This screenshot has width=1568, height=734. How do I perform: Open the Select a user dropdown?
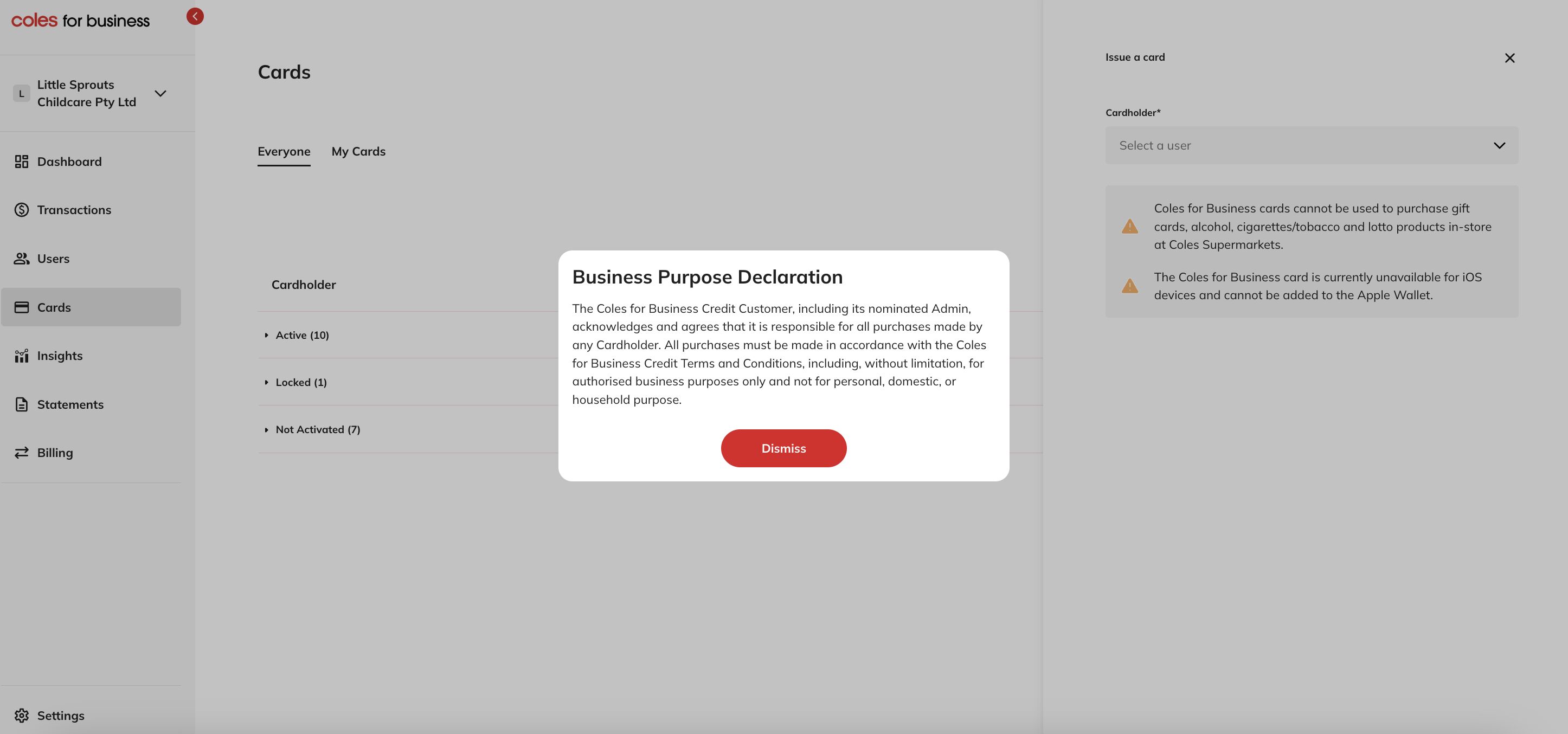(x=1311, y=145)
